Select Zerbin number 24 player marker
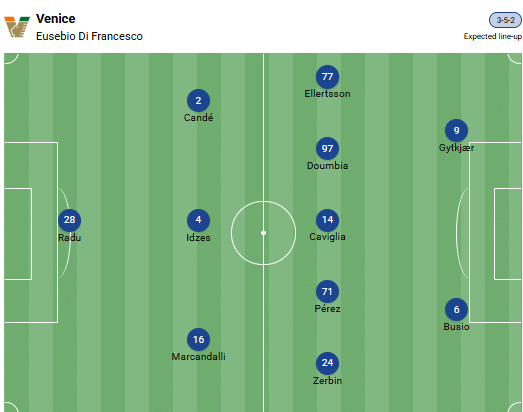 click(x=327, y=363)
